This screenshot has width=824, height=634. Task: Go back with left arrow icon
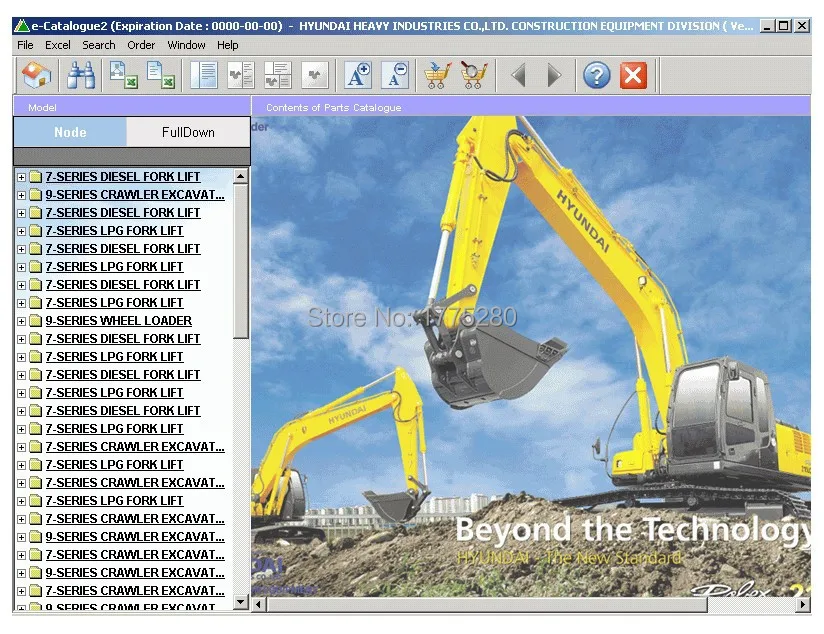coord(518,75)
